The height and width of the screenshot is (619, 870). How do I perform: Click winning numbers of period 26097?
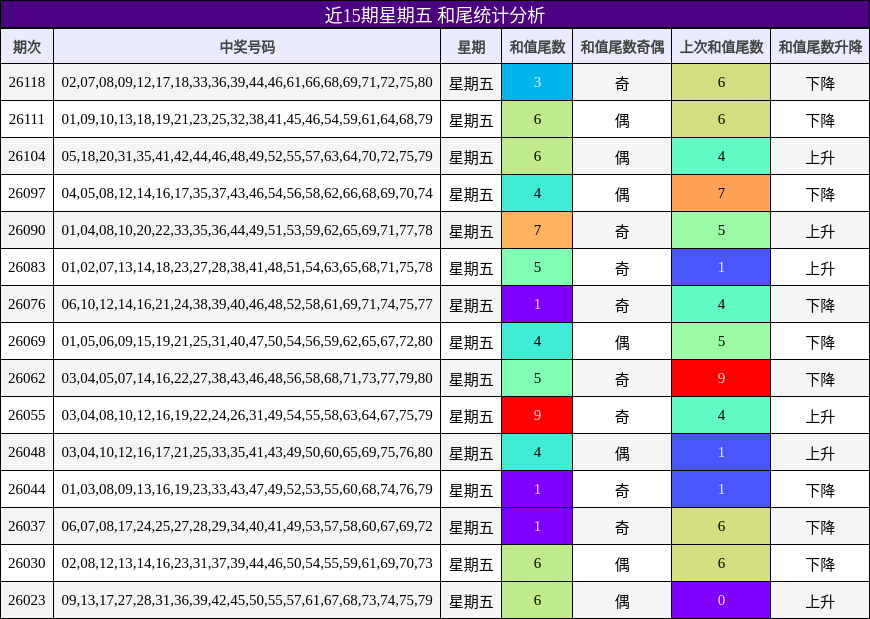pos(247,193)
